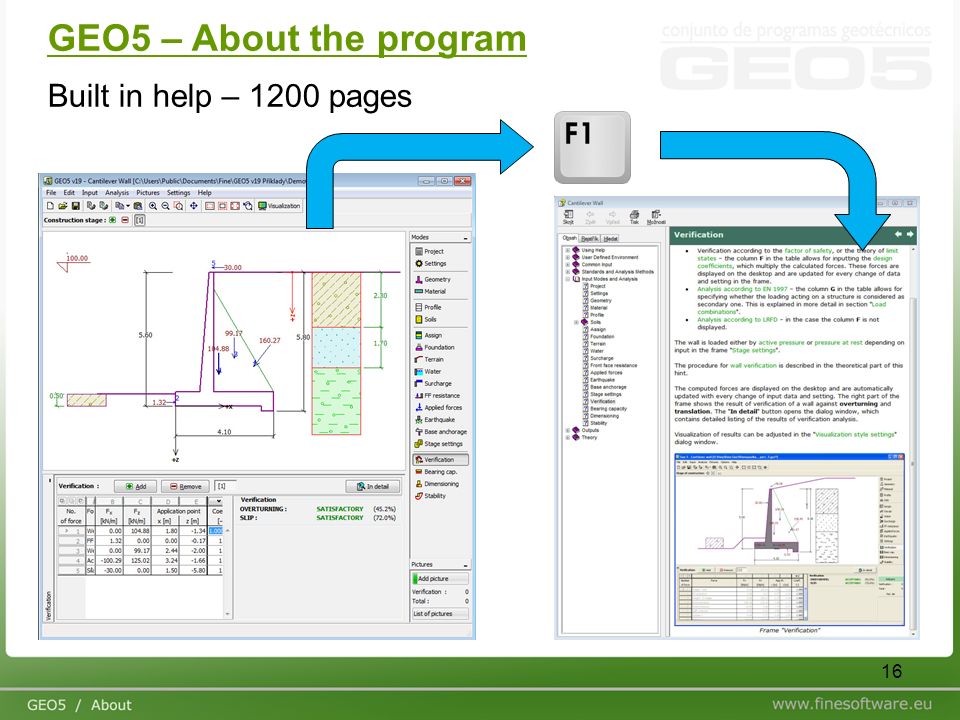Click the Add verification button

(135, 487)
